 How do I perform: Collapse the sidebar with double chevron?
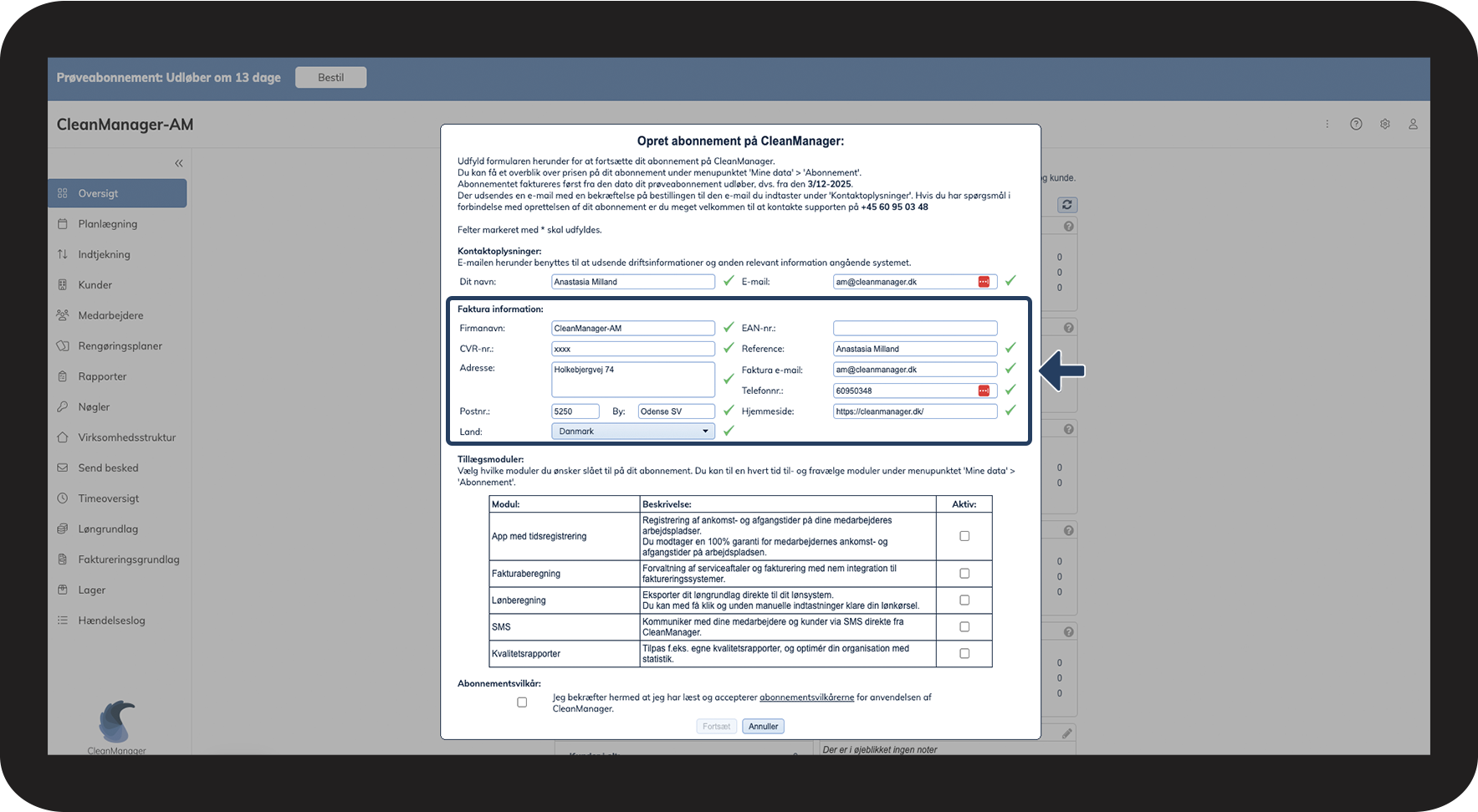click(178, 163)
